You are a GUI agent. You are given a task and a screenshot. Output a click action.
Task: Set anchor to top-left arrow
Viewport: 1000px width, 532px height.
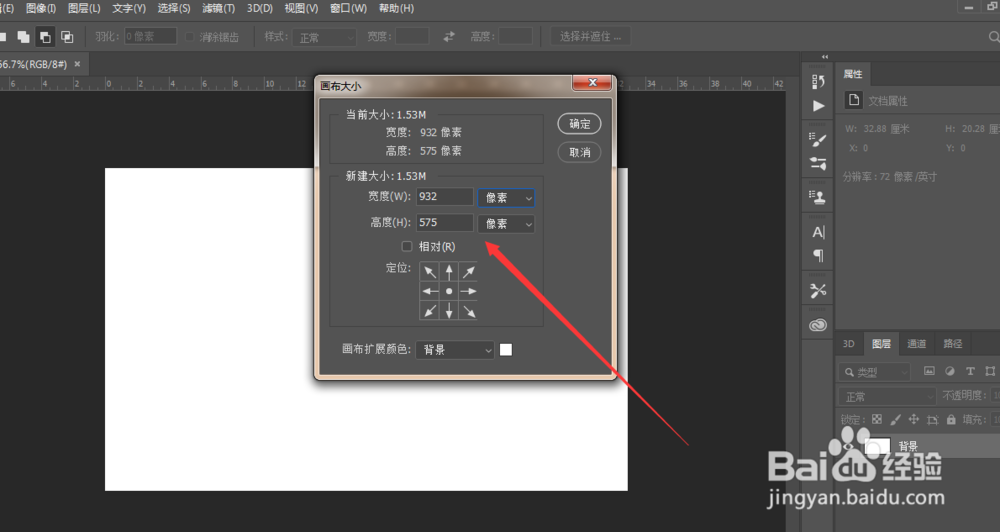pyautogui.click(x=430, y=272)
